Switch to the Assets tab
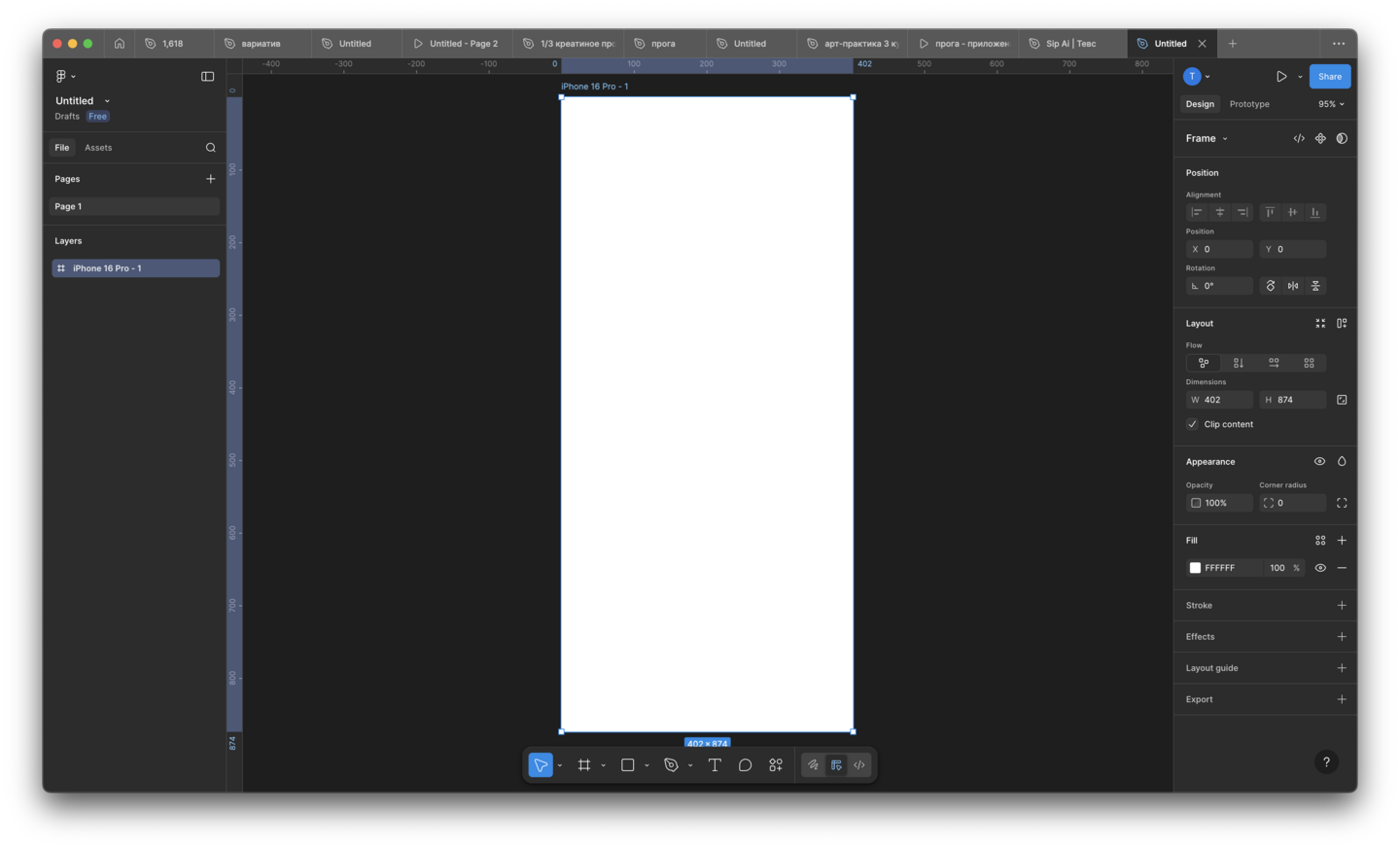The width and height of the screenshot is (1400, 849). point(98,148)
